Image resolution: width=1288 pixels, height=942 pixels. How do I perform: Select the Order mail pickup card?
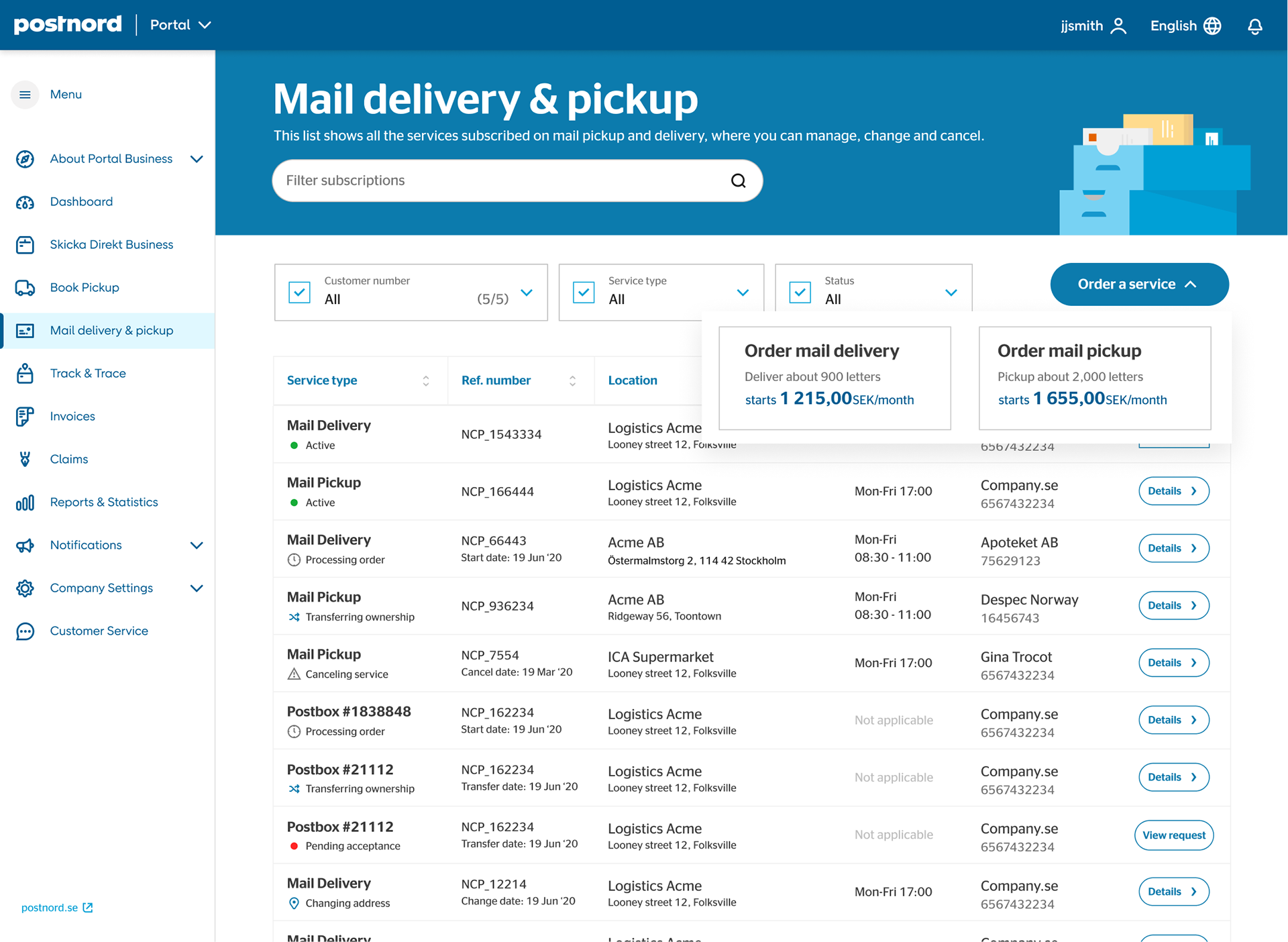point(1095,378)
